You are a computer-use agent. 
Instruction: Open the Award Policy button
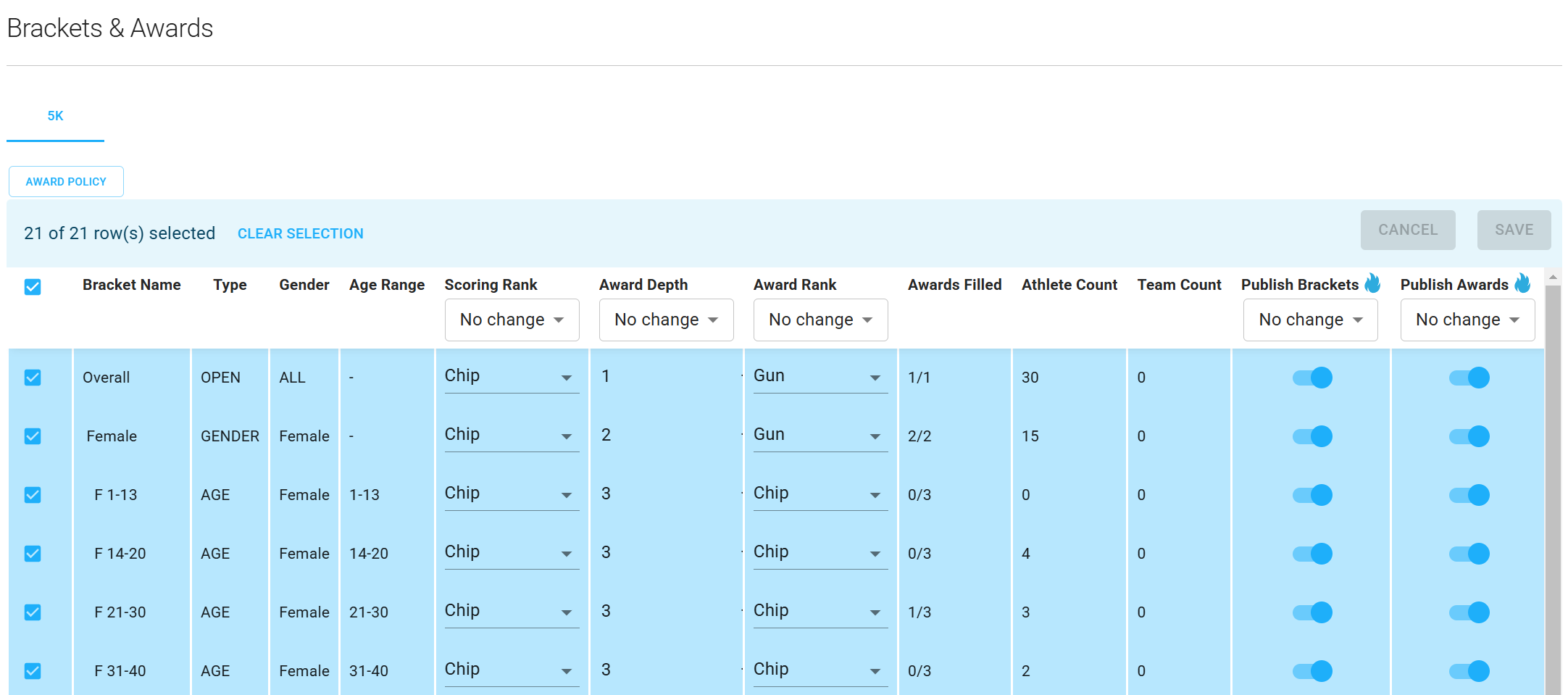(x=66, y=181)
